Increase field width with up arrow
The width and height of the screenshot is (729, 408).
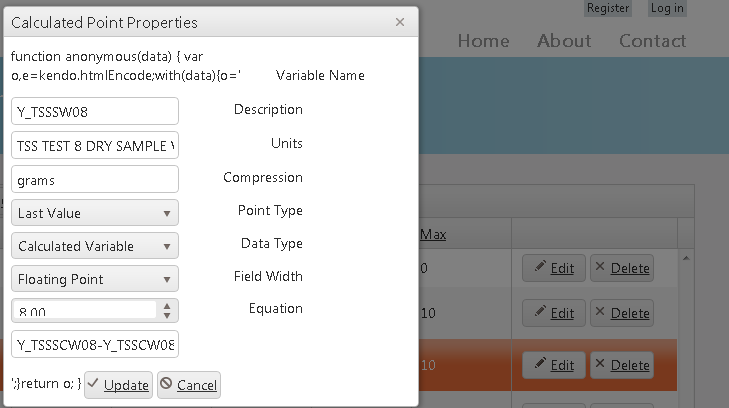coord(167,305)
